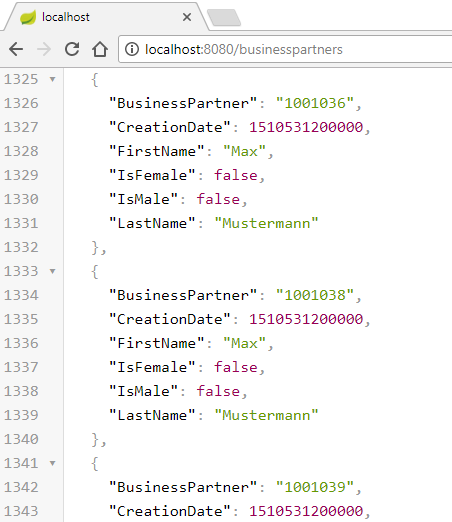Screen dimensions: 452x522
Task: Reload the page with refresh icon
Action: 72,49
